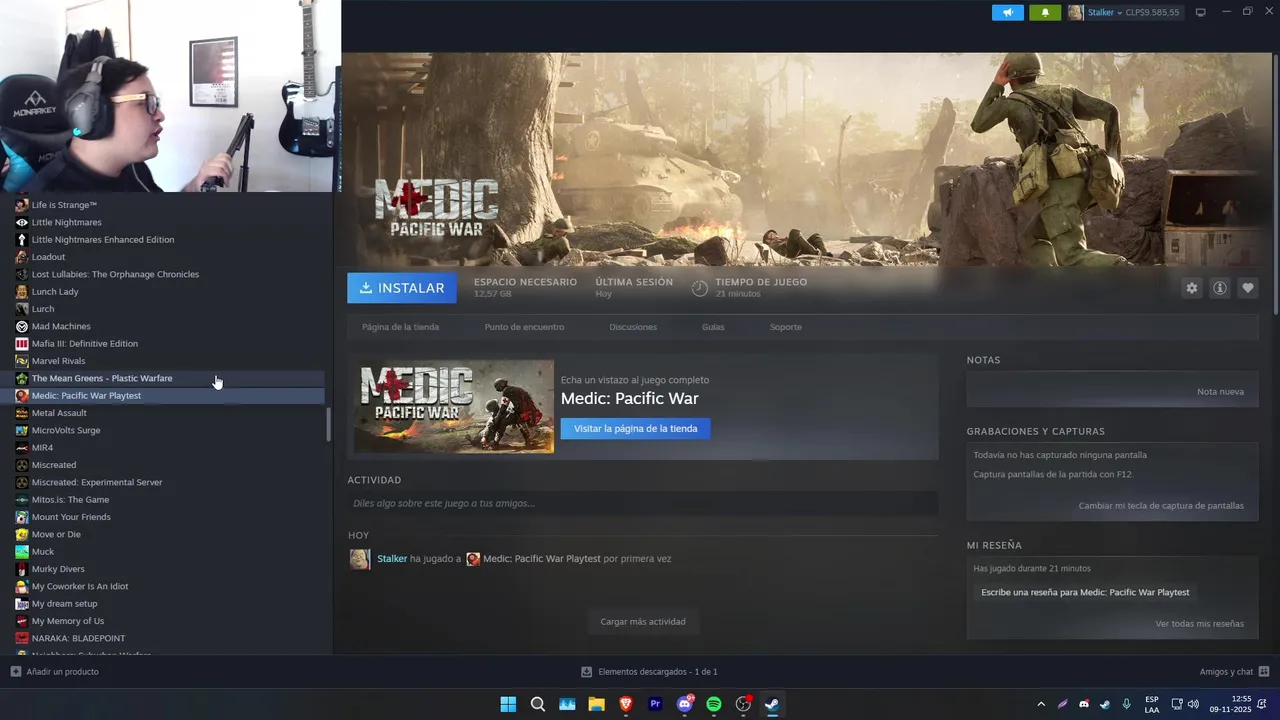Image resolution: width=1280 pixels, height=720 pixels.
Task: Click Visitar la página de la tienda
Action: tap(635, 428)
